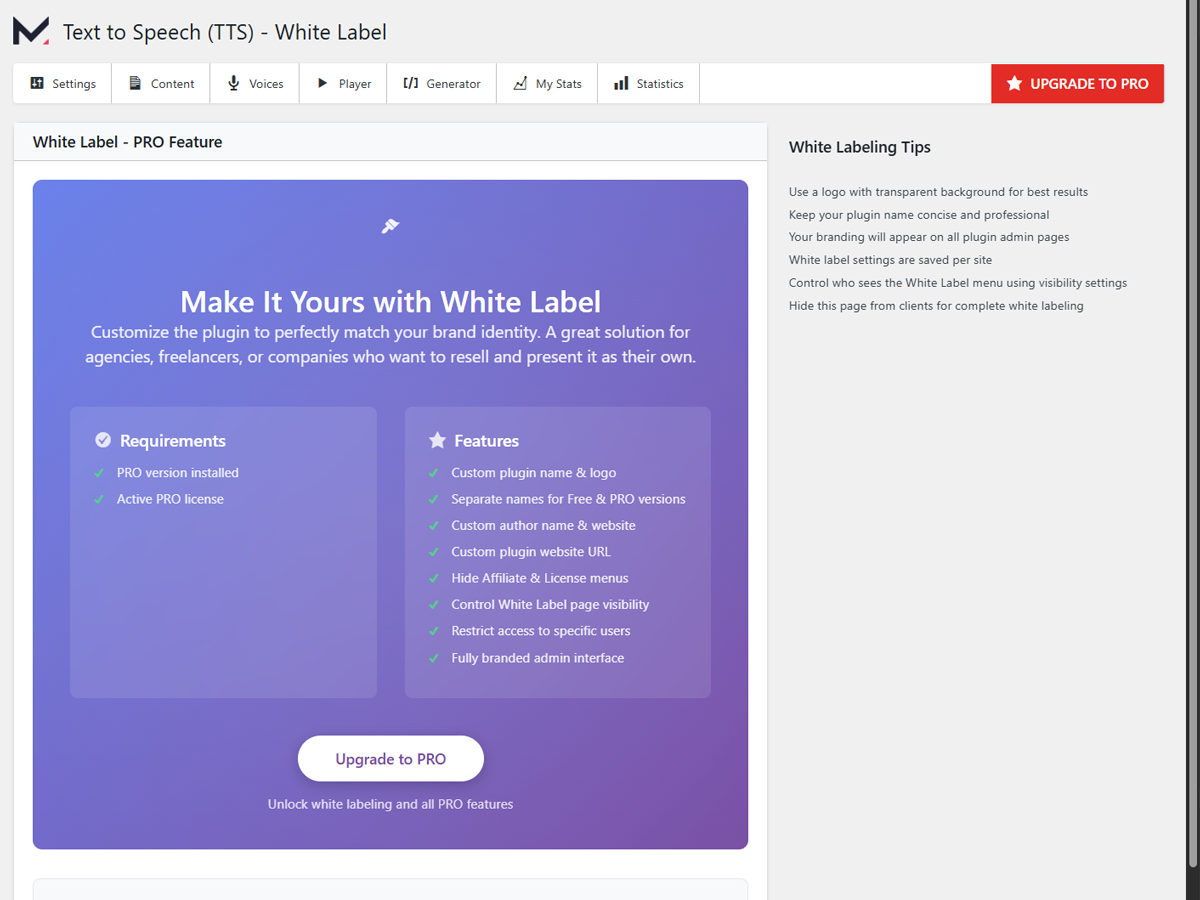Click the Features star icon
This screenshot has height=900, width=1200.
pyautogui.click(x=437, y=440)
